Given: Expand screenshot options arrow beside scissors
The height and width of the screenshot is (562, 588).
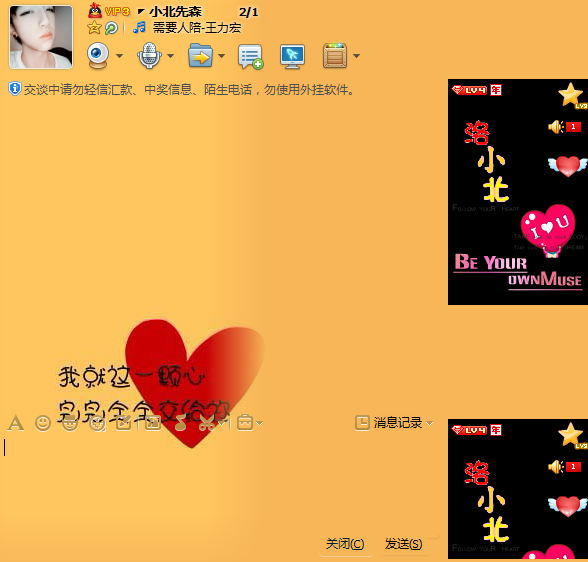Looking at the screenshot, I should click(x=222, y=424).
